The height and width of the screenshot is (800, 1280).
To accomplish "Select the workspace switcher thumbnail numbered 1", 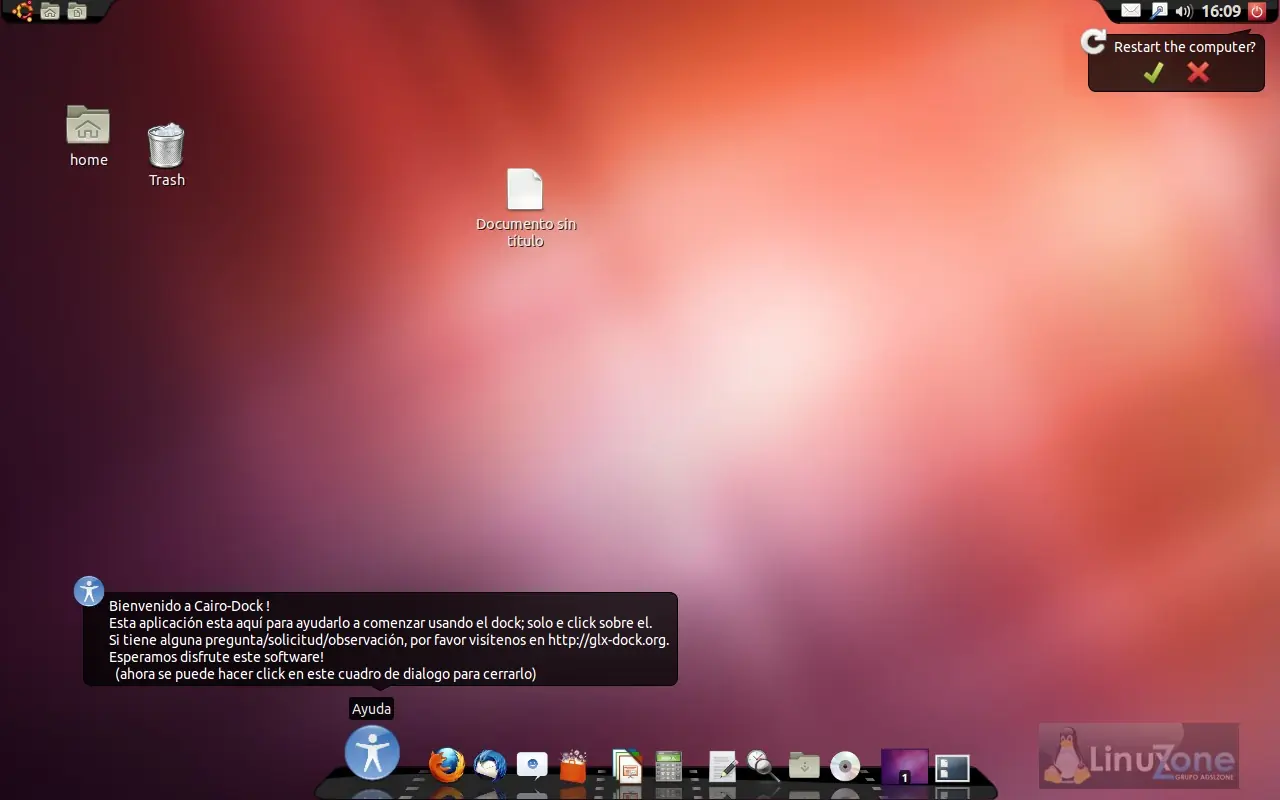I will (x=904, y=766).
